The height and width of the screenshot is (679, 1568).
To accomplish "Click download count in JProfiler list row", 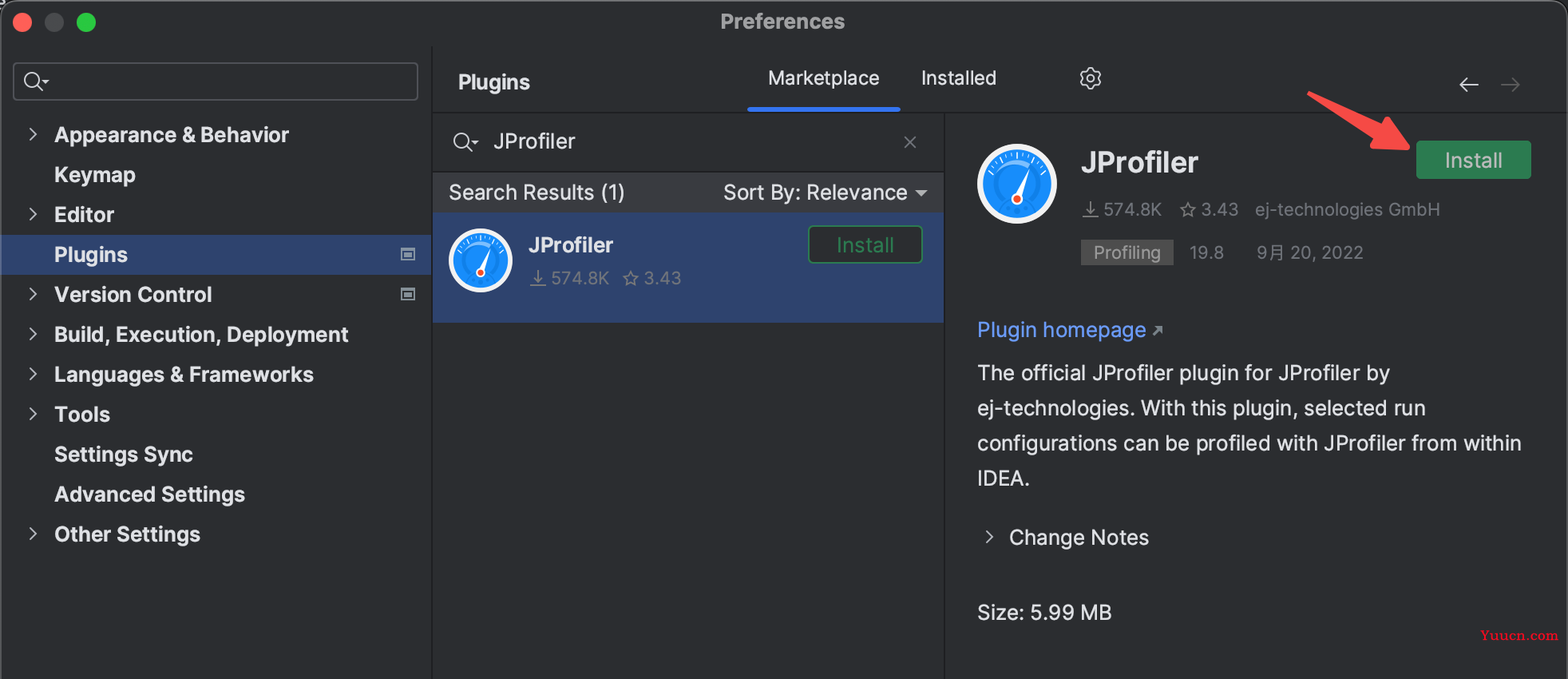I will point(570,278).
